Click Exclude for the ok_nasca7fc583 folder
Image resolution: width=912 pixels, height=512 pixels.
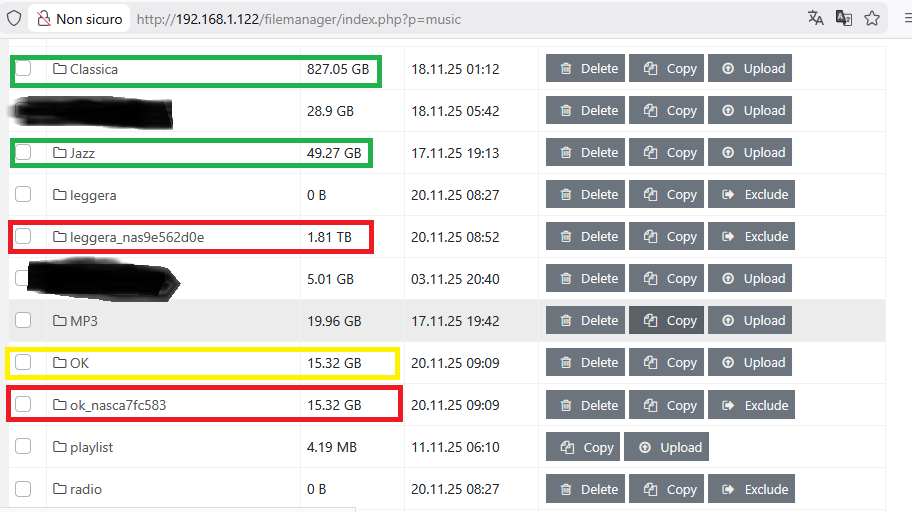click(x=752, y=405)
